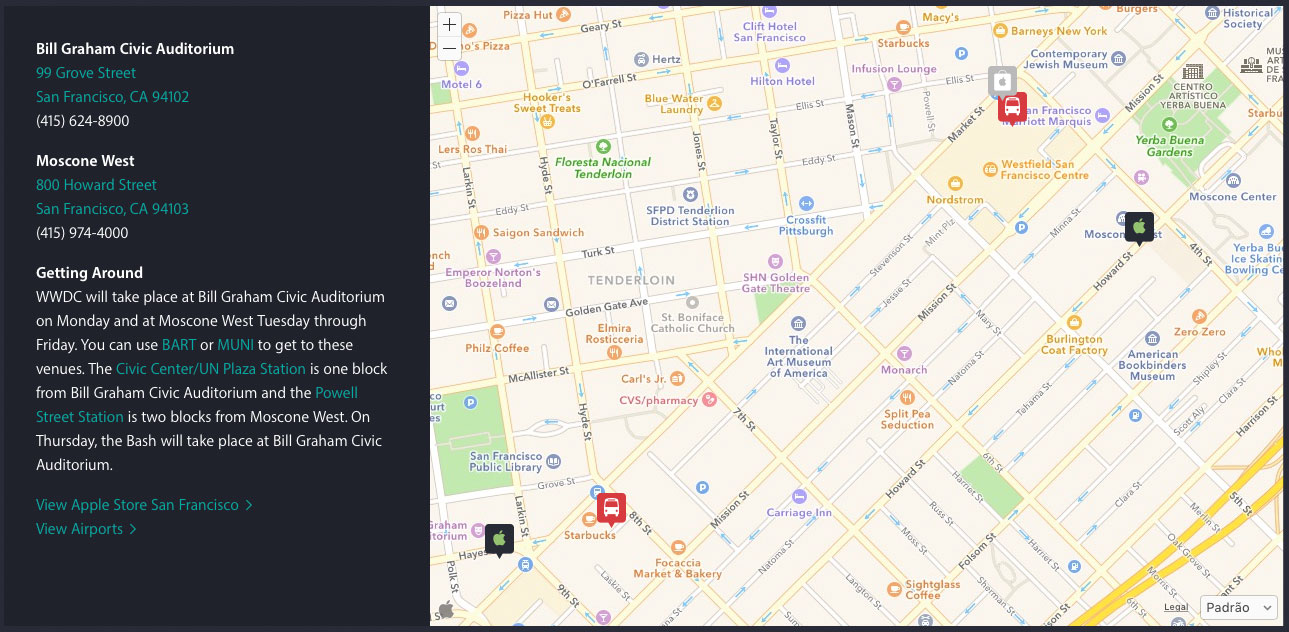Click the Saigon Sandwich restaurant icon
This screenshot has width=1289, height=632.
point(481,232)
